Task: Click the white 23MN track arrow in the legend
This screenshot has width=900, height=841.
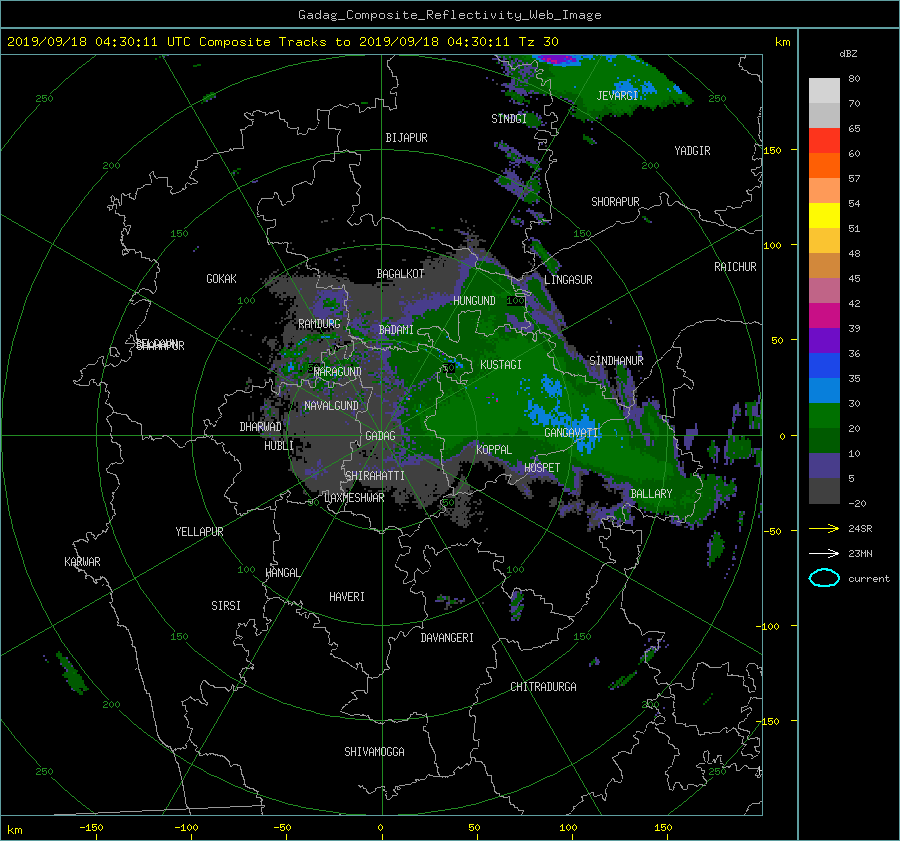Action: [824, 553]
